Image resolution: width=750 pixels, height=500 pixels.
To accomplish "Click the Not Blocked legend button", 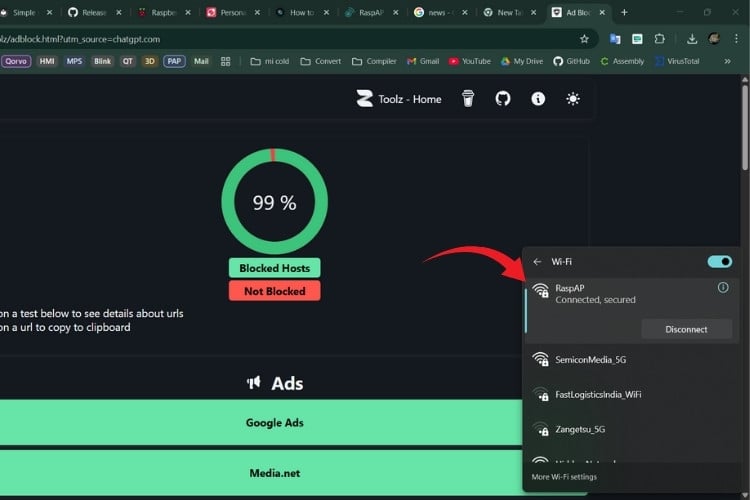I will [275, 291].
